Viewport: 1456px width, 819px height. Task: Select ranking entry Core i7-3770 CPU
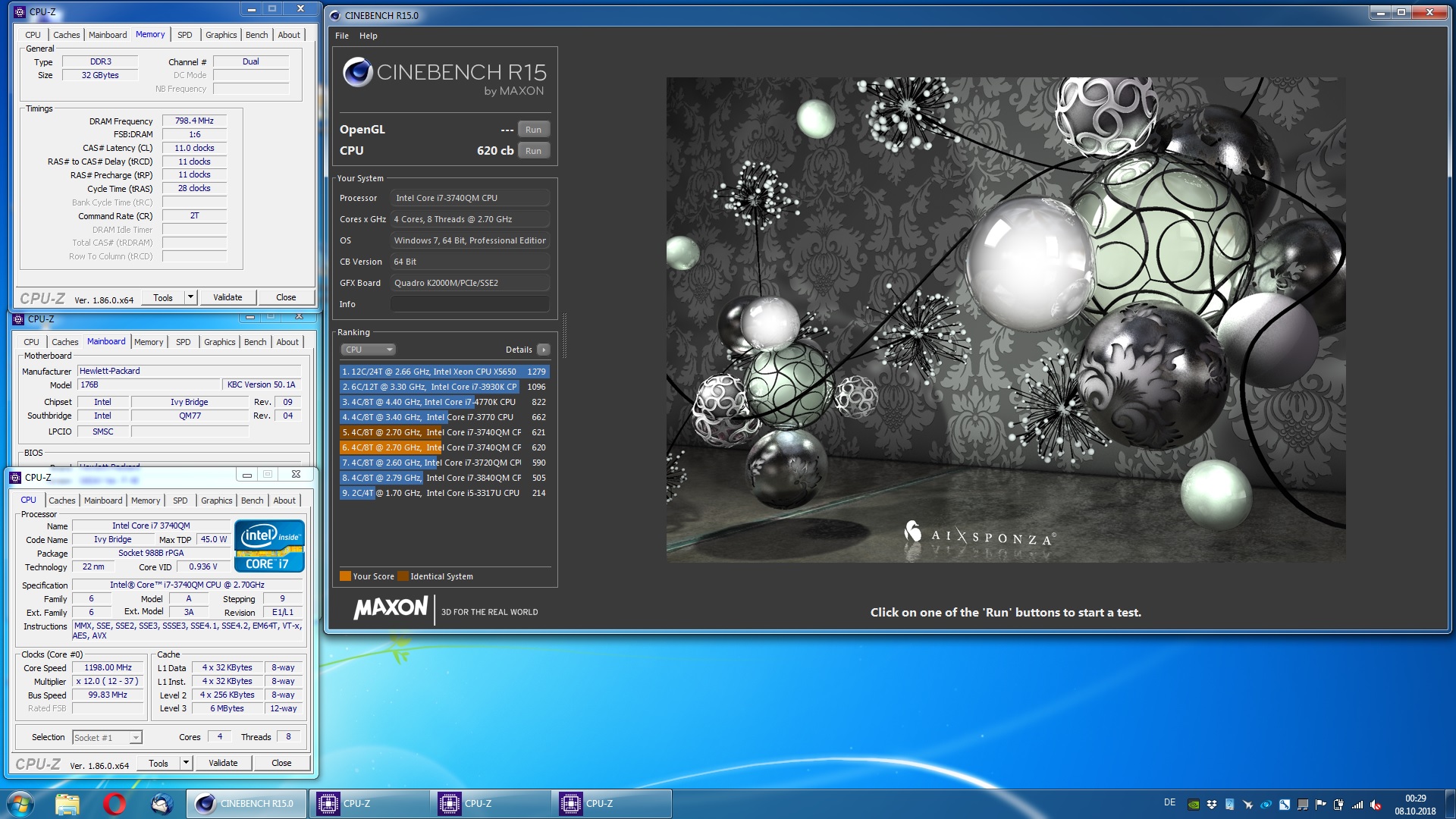pyautogui.click(x=444, y=417)
